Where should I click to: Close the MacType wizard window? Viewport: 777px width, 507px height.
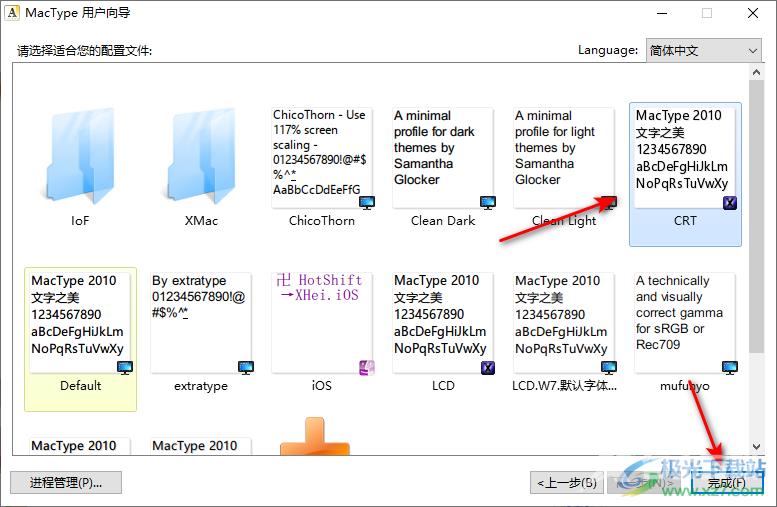(753, 13)
